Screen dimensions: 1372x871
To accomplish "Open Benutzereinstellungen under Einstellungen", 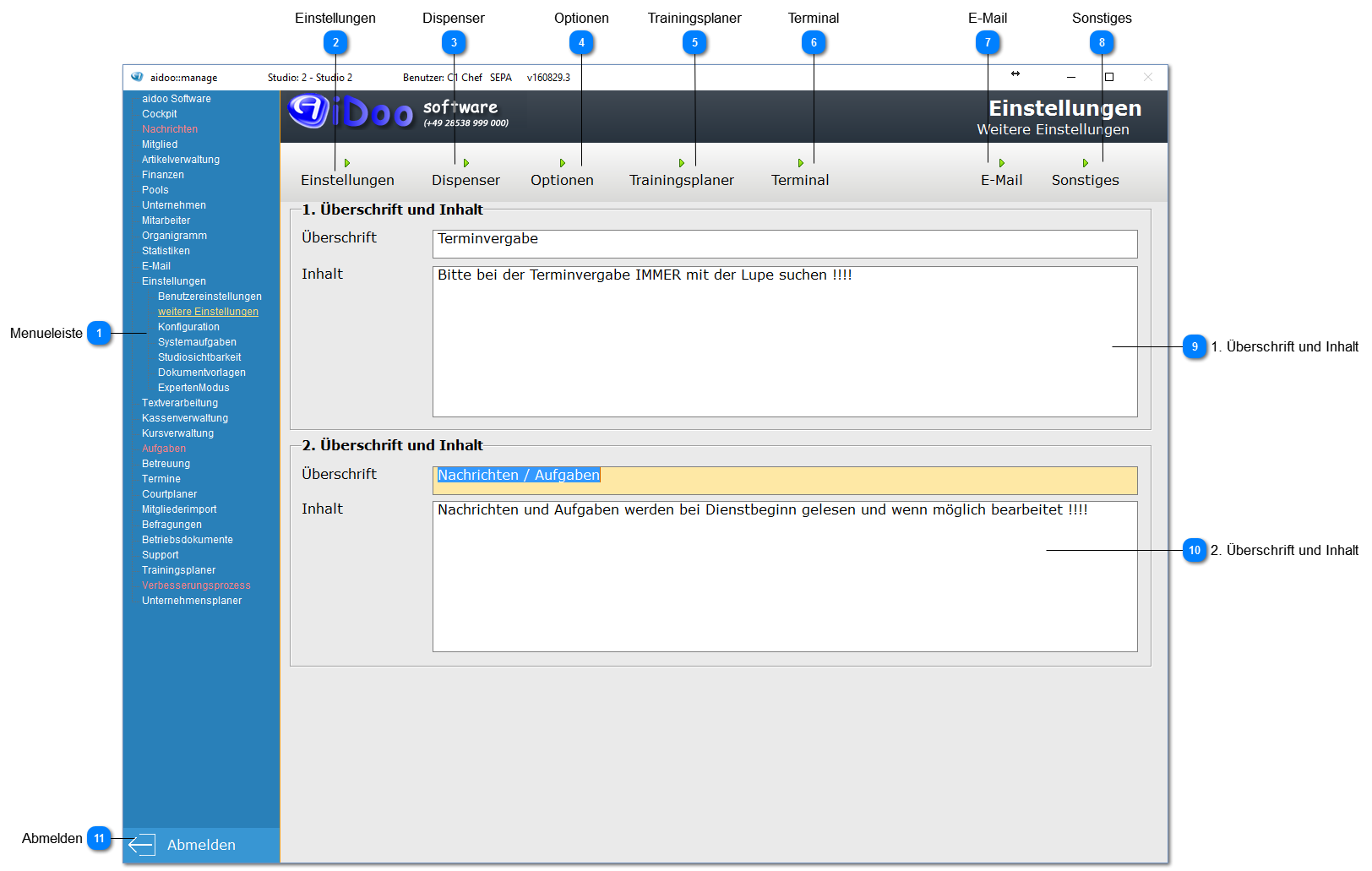I will (x=210, y=297).
